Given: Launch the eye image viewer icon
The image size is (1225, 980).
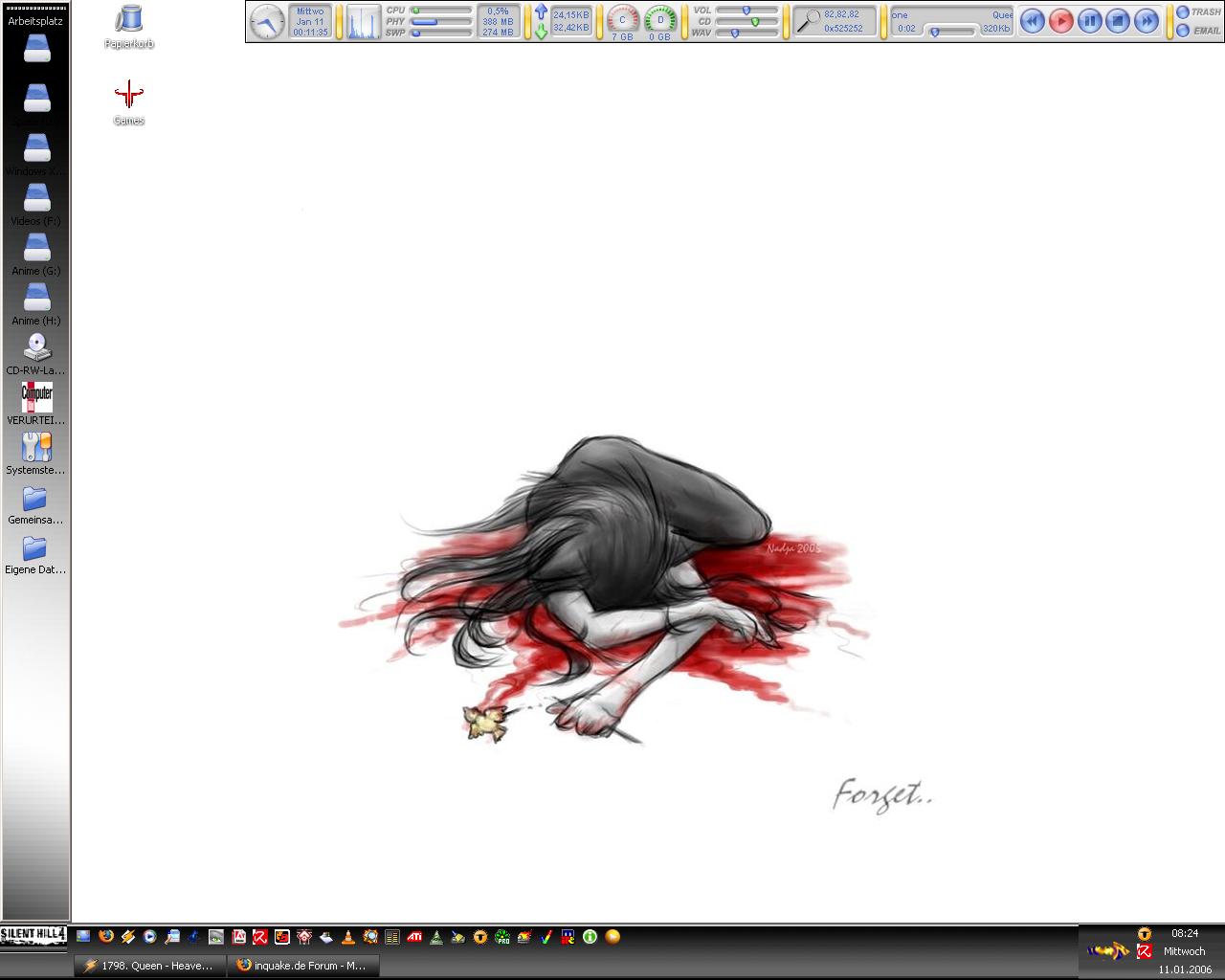Looking at the screenshot, I should pyautogui.click(x=216, y=937).
